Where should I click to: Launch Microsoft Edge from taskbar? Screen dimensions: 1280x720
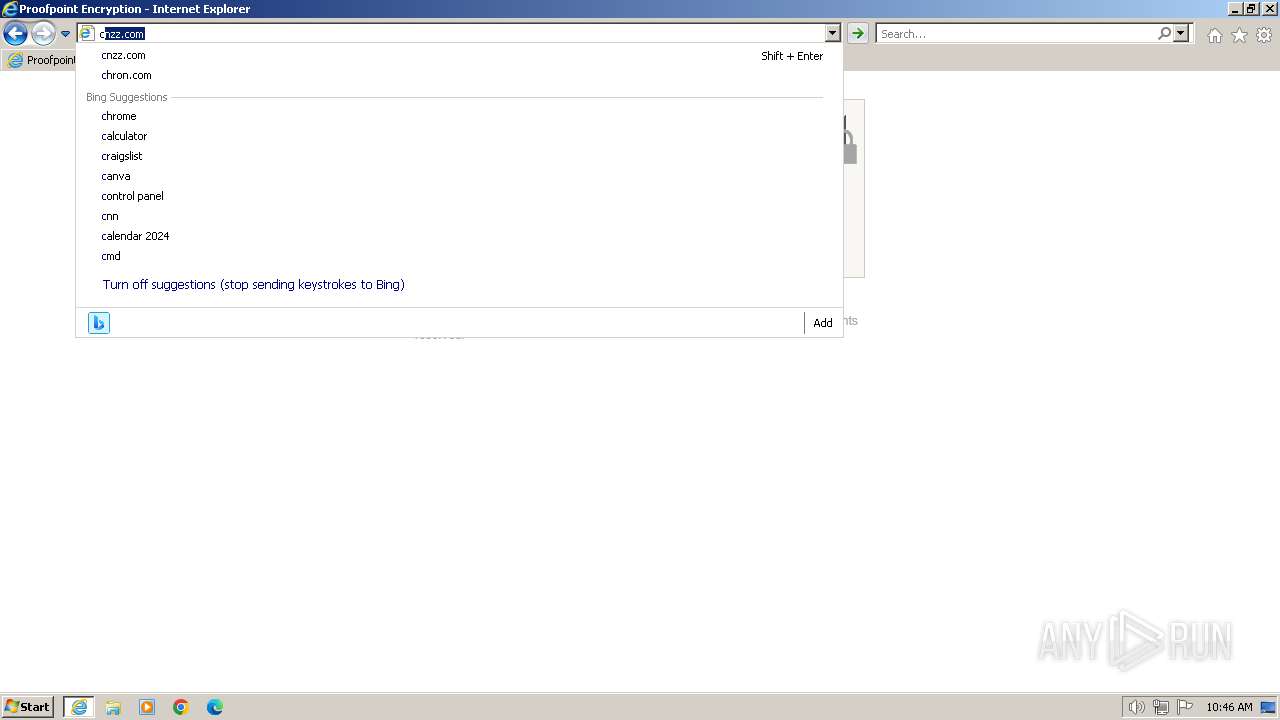[215, 707]
